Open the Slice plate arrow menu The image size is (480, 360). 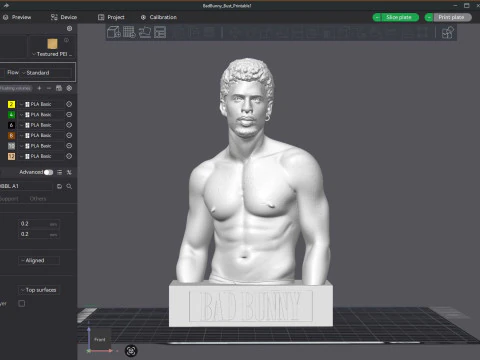(377, 17)
